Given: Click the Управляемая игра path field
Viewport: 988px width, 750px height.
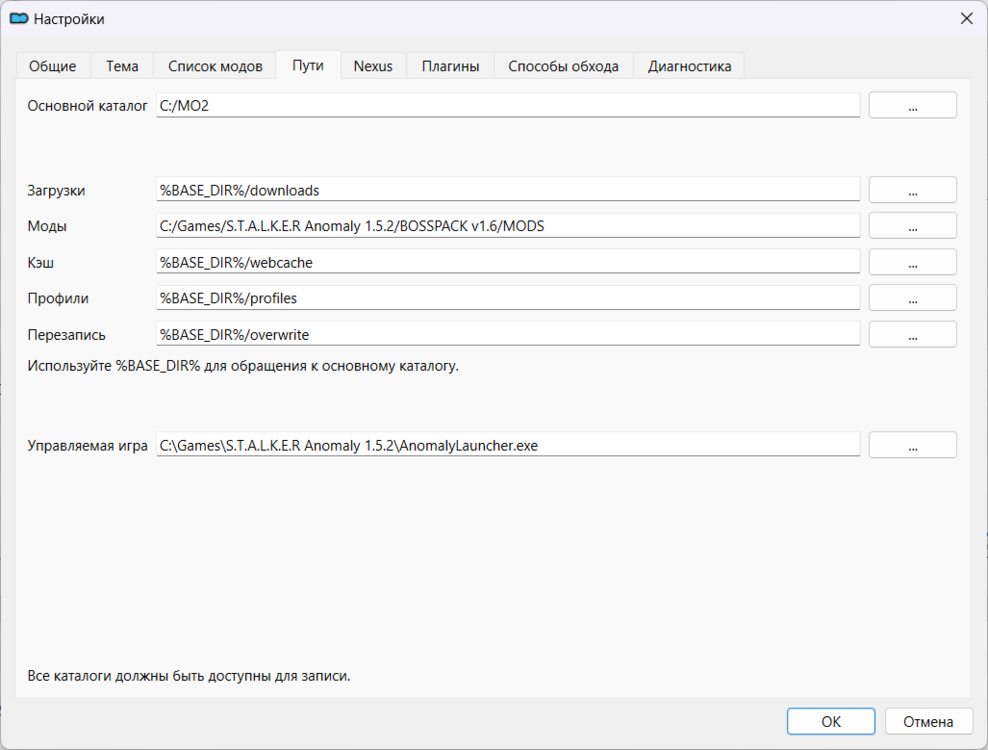Looking at the screenshot, I should tap(508, 446).
